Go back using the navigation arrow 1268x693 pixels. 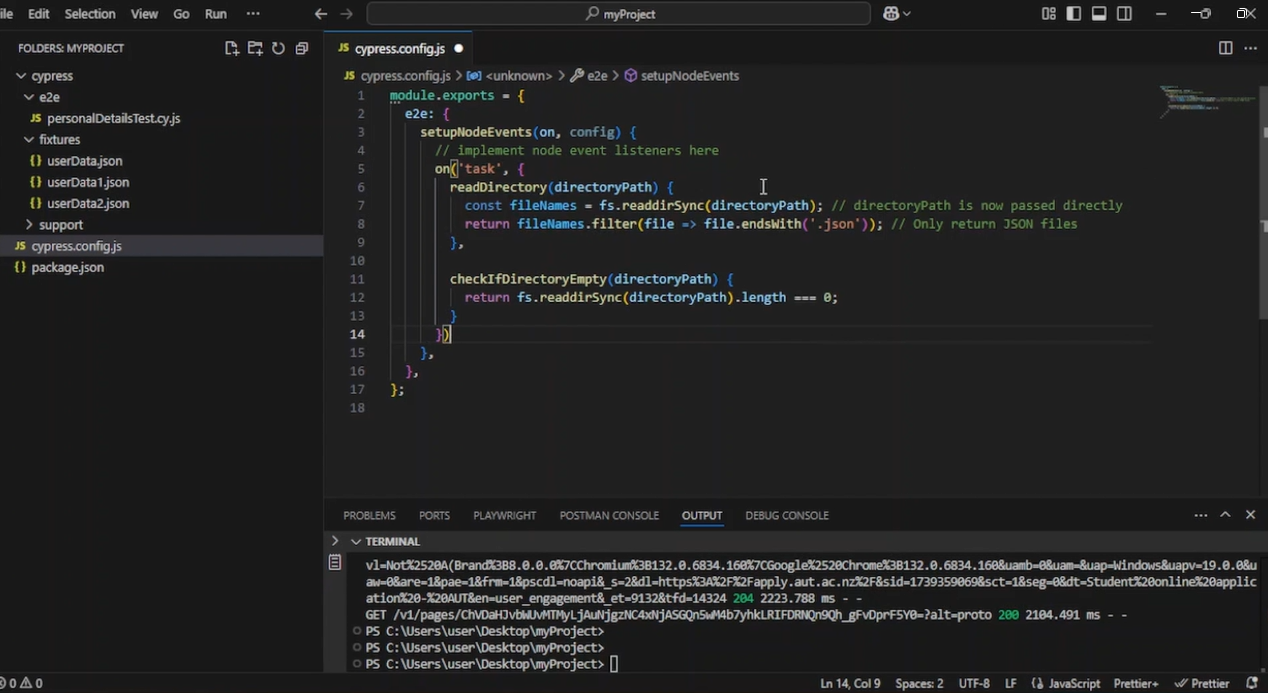[320, 14]
